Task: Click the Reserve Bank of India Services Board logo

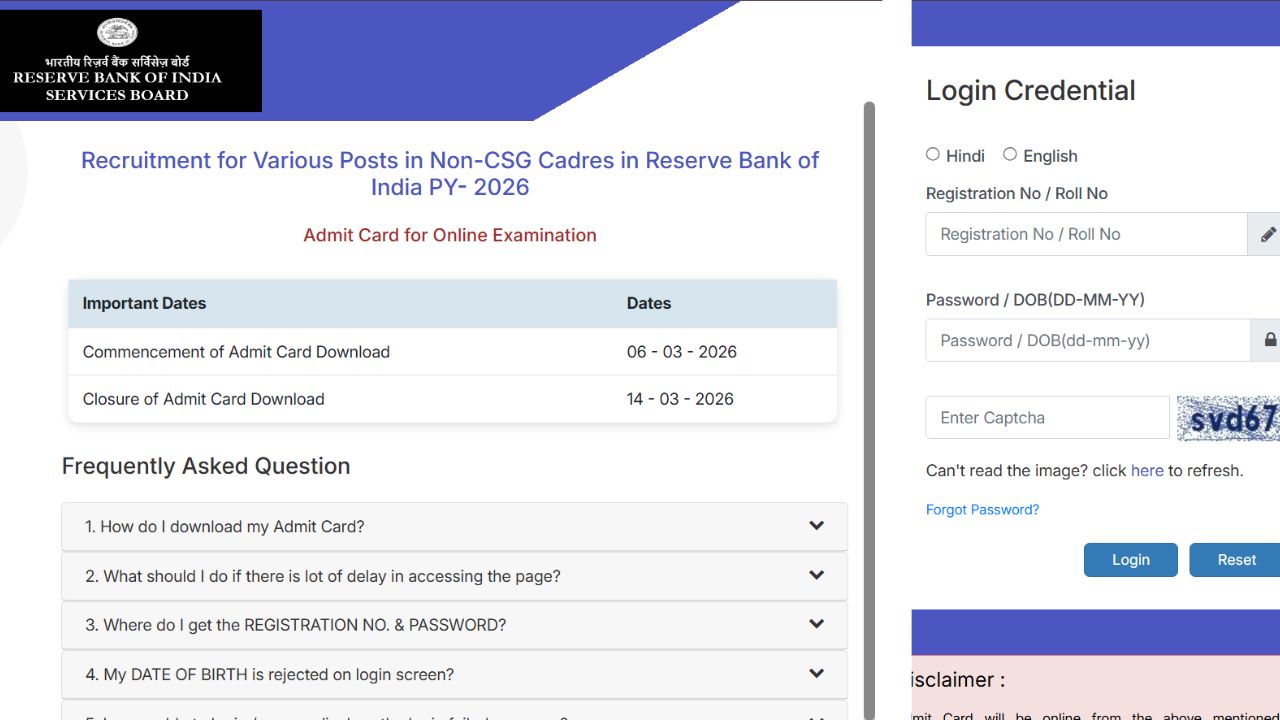Action: 131,61
